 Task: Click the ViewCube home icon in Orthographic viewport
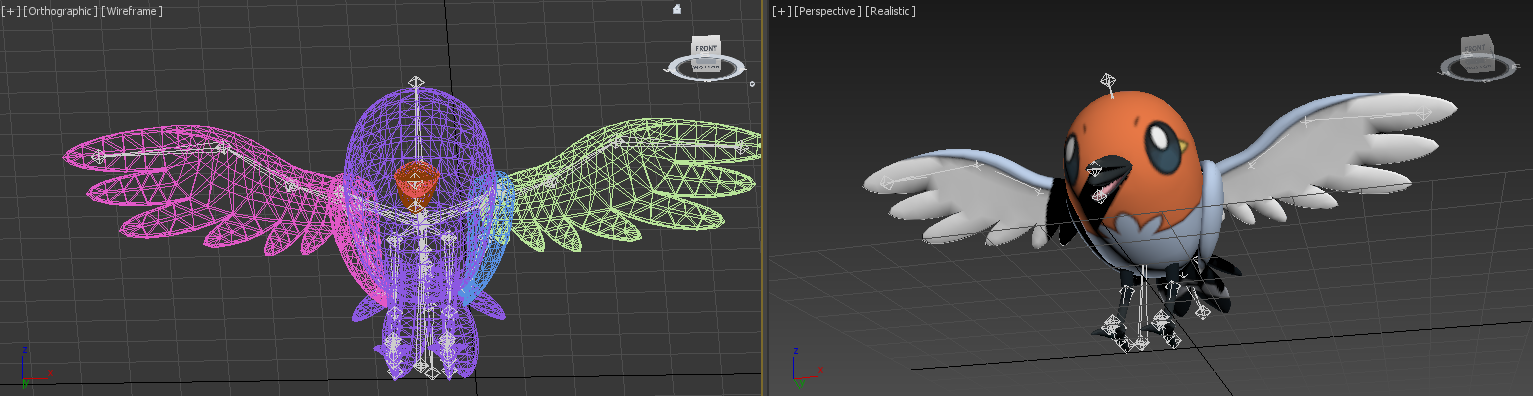677,9
